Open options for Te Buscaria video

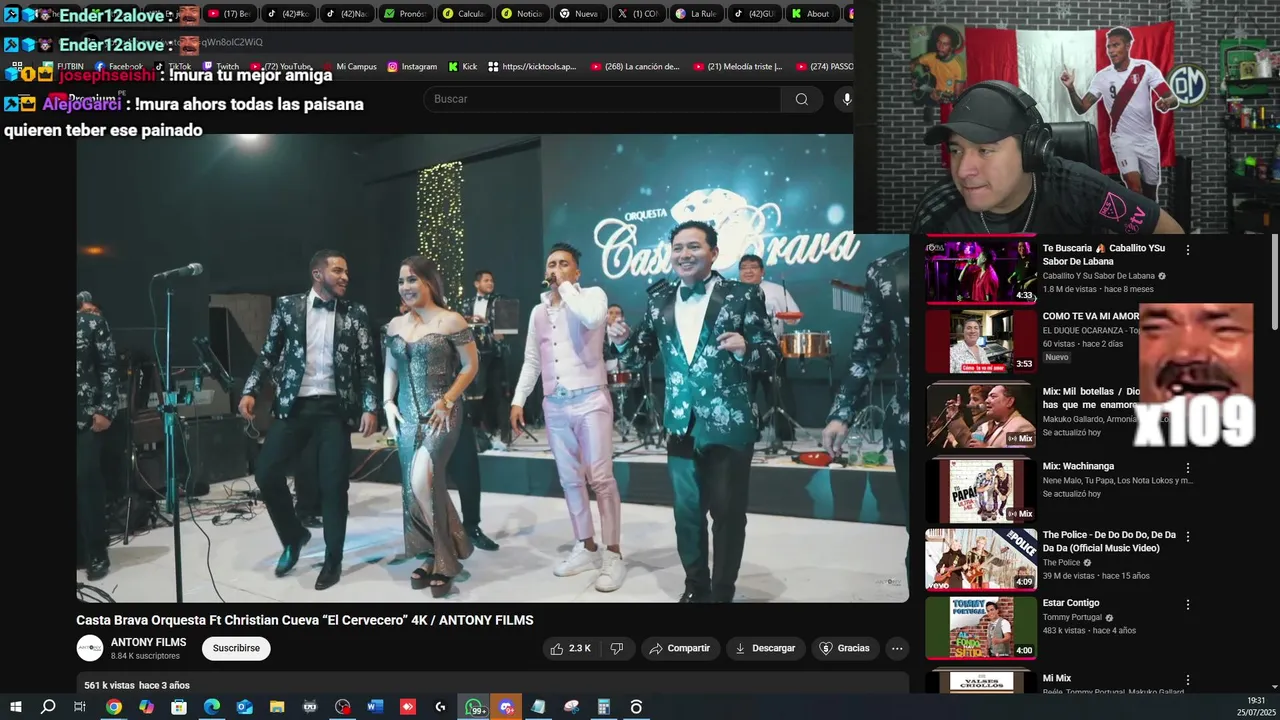point(1188,250)
